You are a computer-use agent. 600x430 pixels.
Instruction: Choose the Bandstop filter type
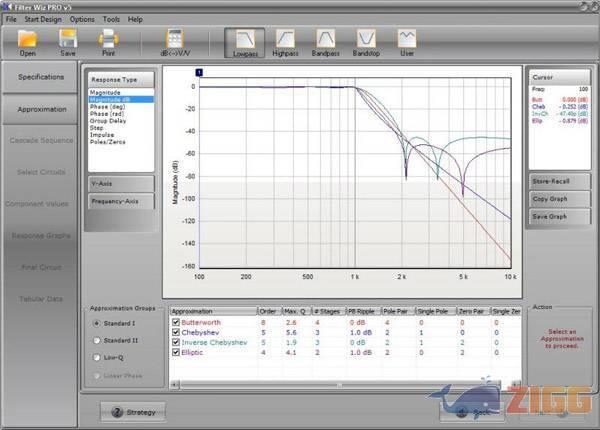366,41
